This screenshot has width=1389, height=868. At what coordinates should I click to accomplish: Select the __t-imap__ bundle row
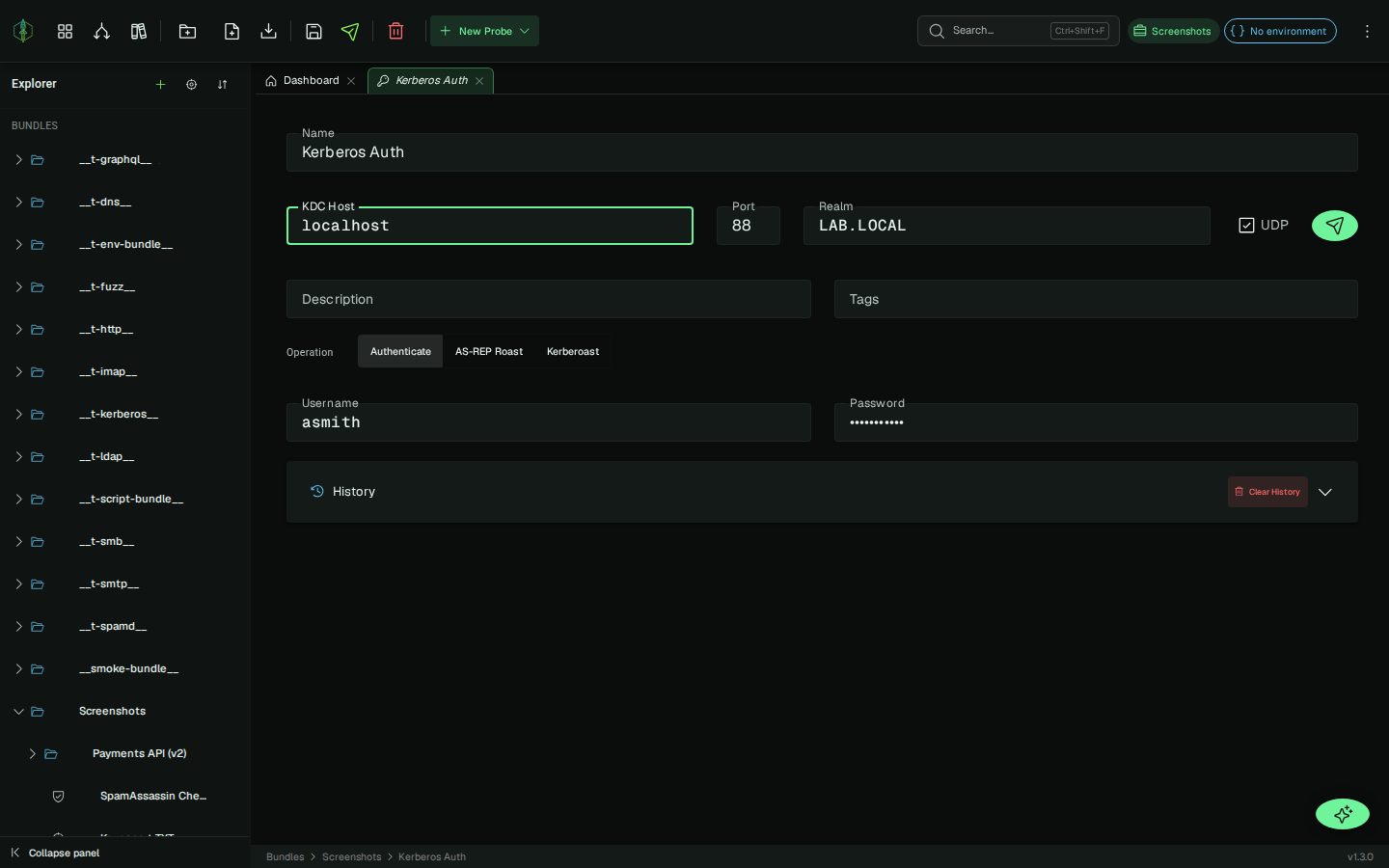(125, 371)
